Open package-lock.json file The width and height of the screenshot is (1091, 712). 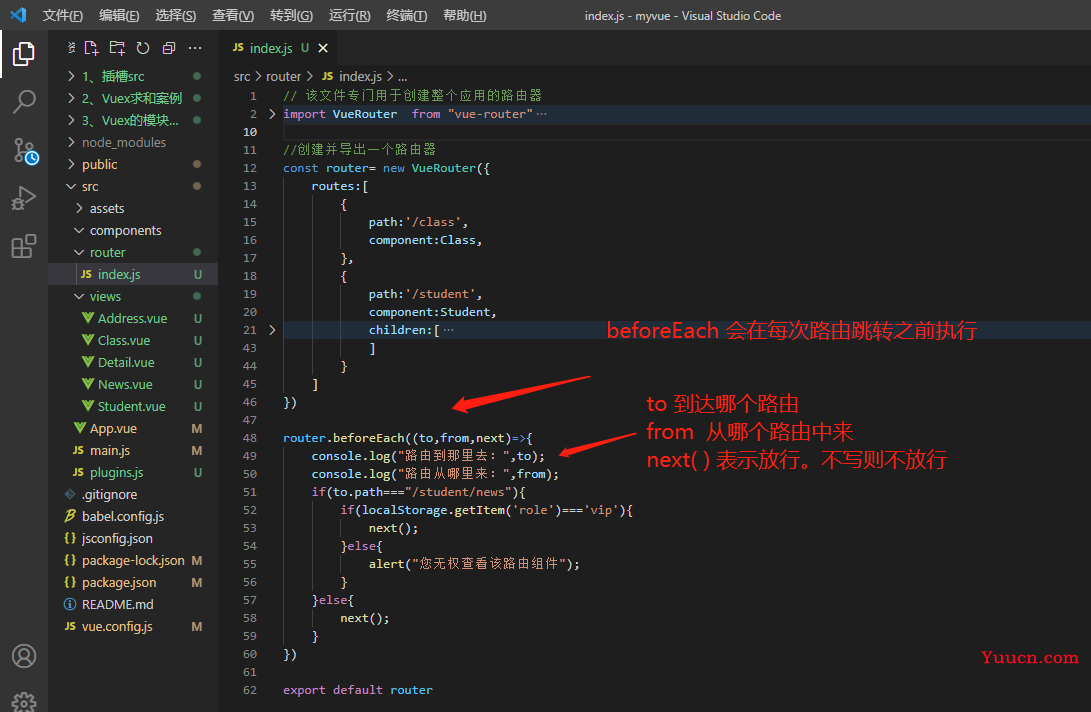tap(133, 560)
